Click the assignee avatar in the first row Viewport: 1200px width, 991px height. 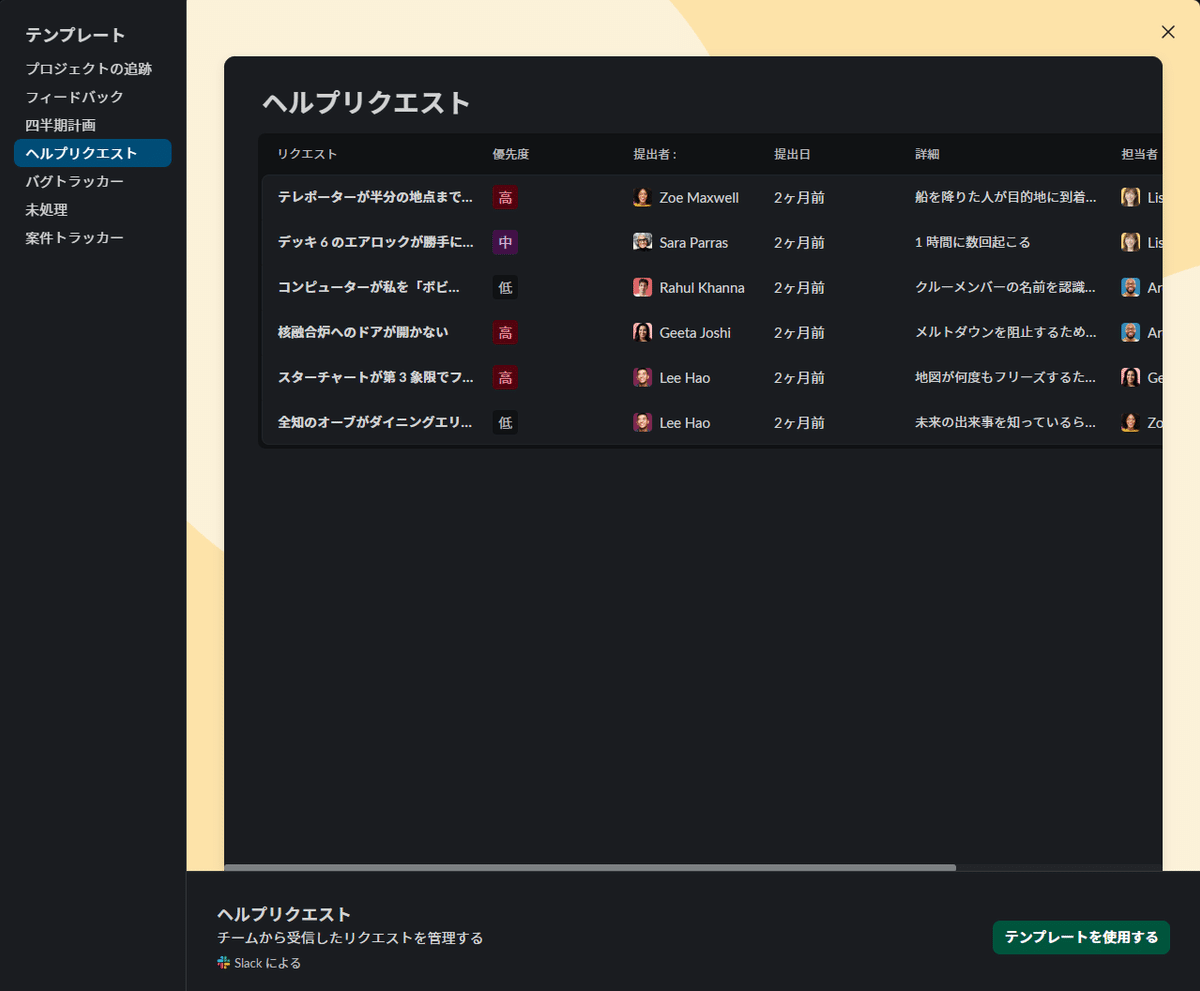coord(1130,197)
